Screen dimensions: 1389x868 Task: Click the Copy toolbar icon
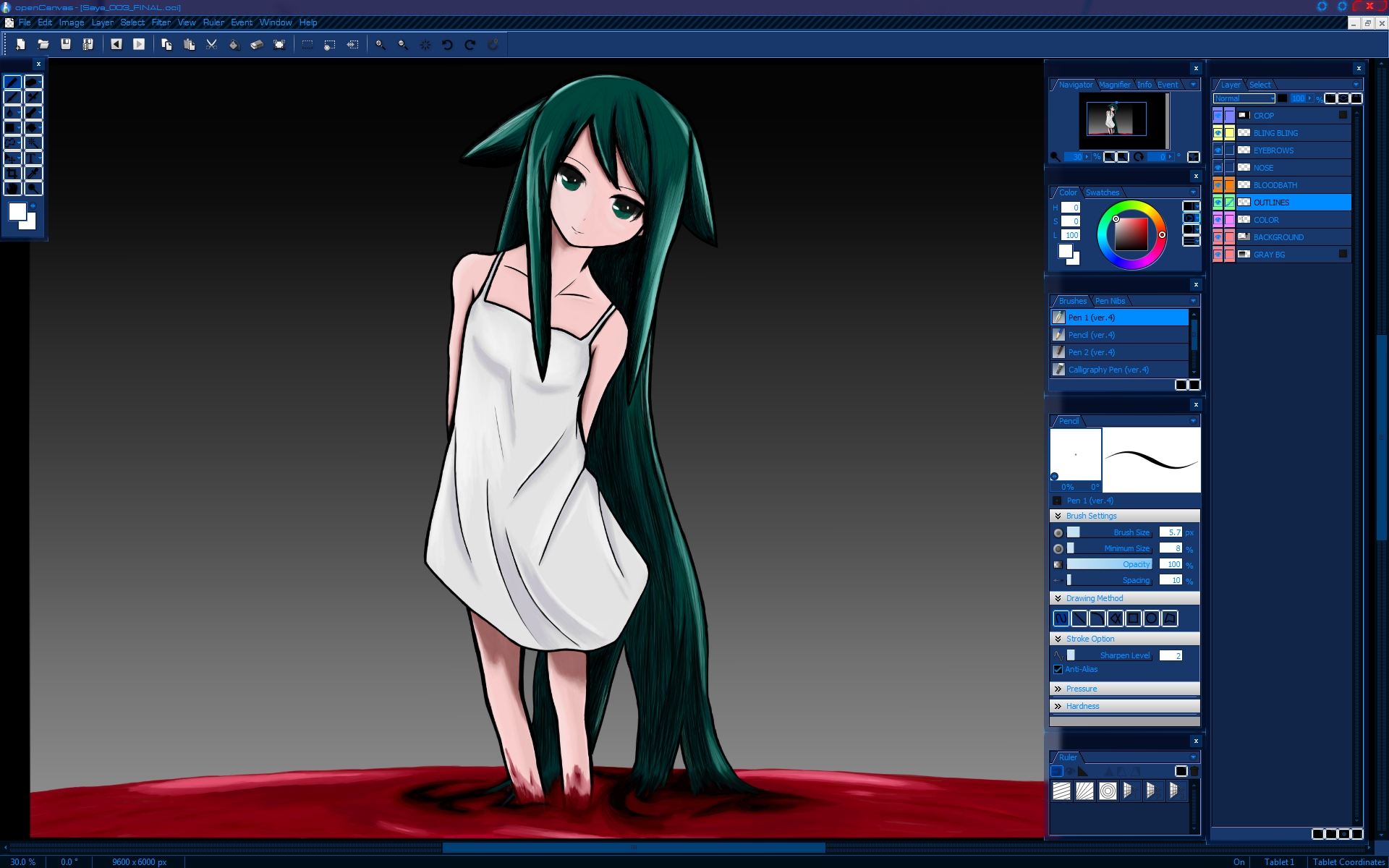click(x=166, y=44)
